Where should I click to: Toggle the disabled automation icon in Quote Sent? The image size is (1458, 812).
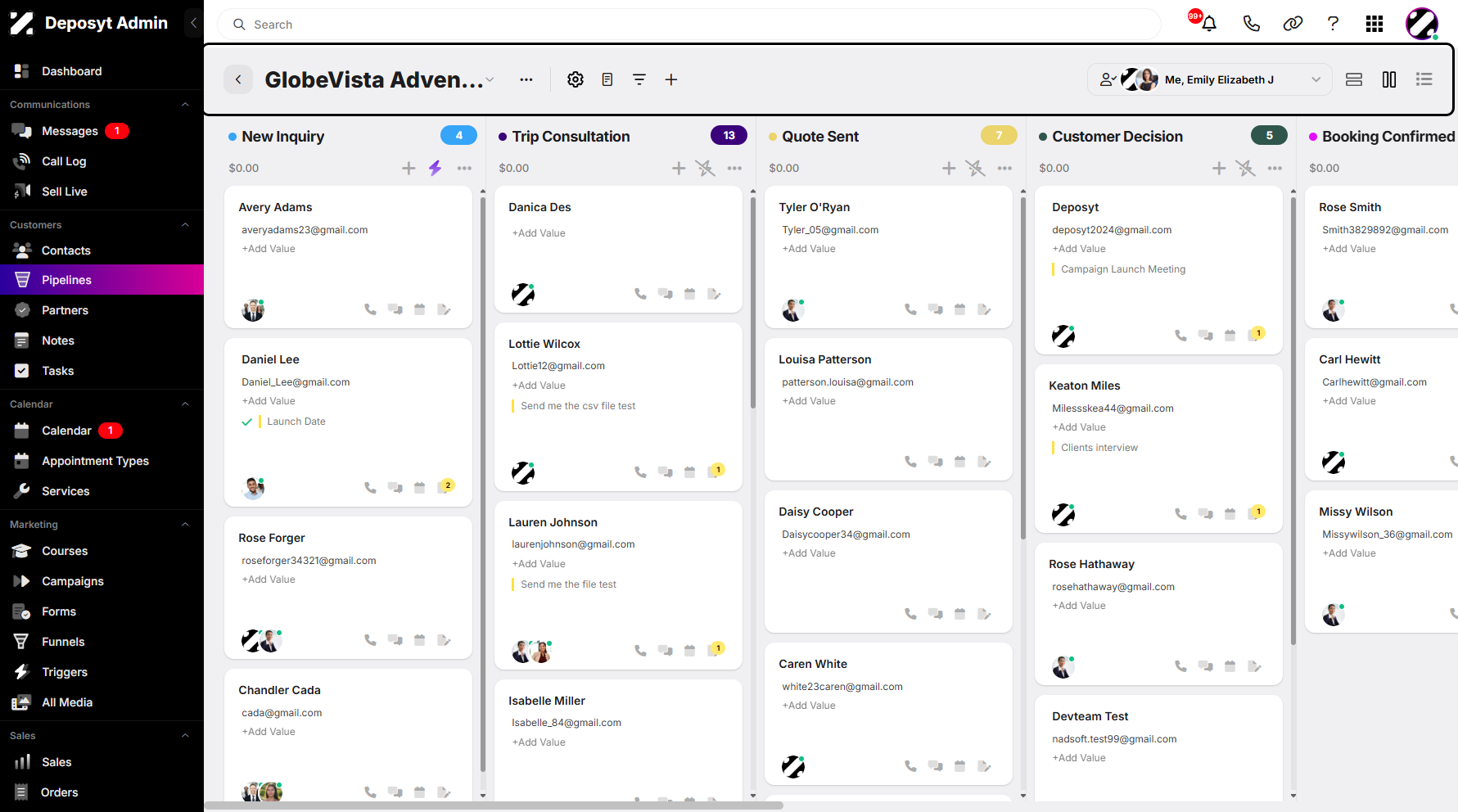point(975,168)
